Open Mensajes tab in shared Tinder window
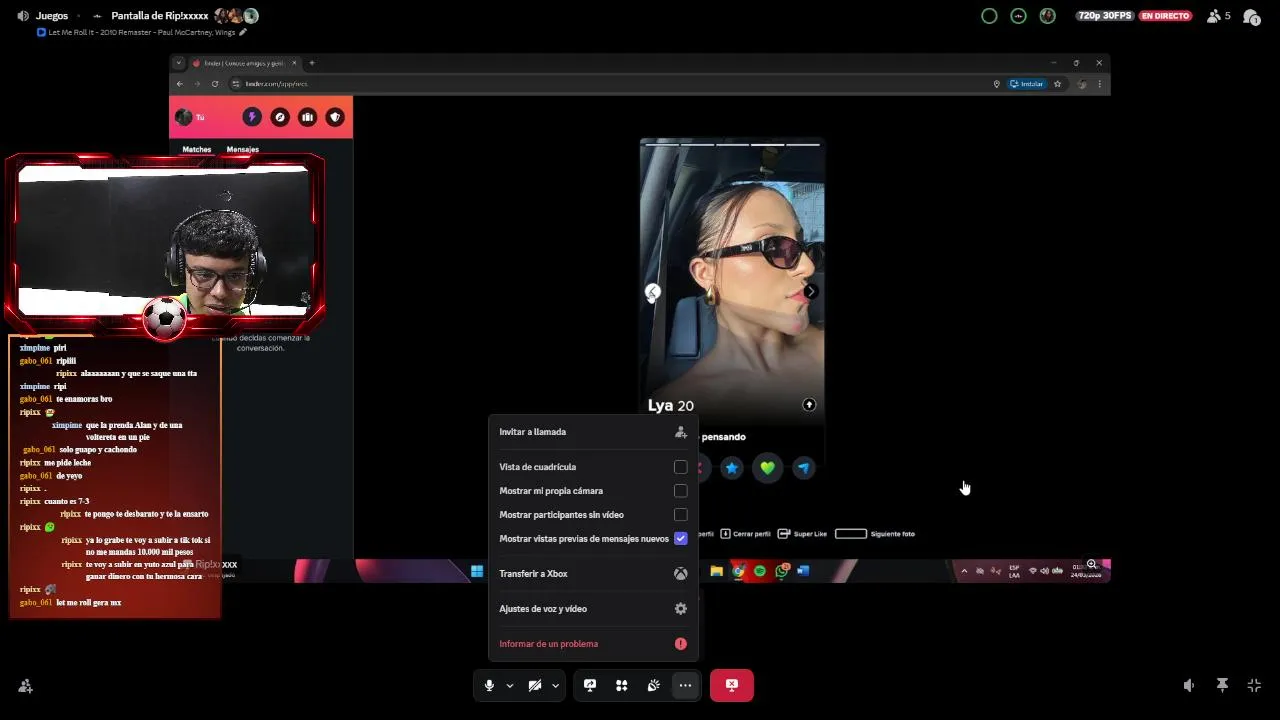1280x720 pixels. 243,149
